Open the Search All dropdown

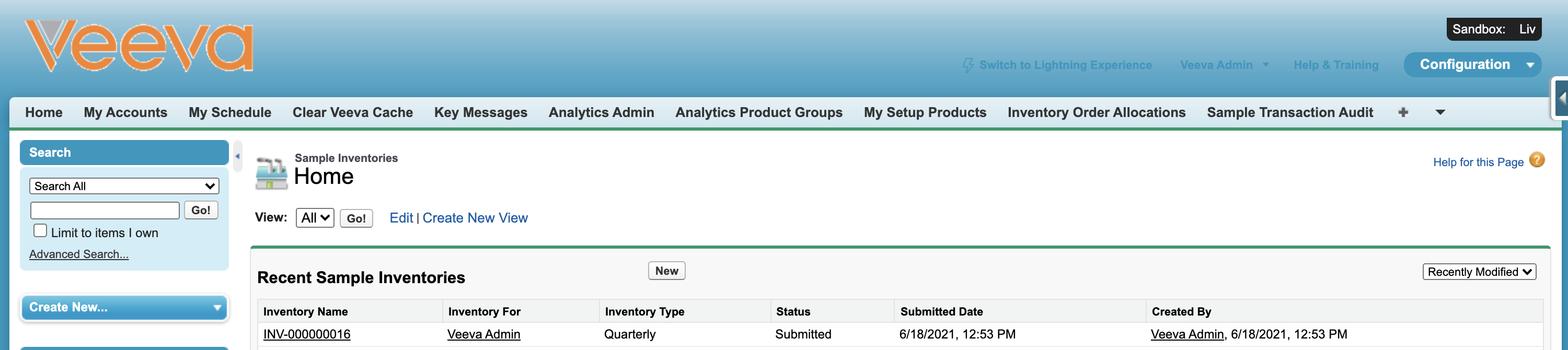[x=124, y=186]
